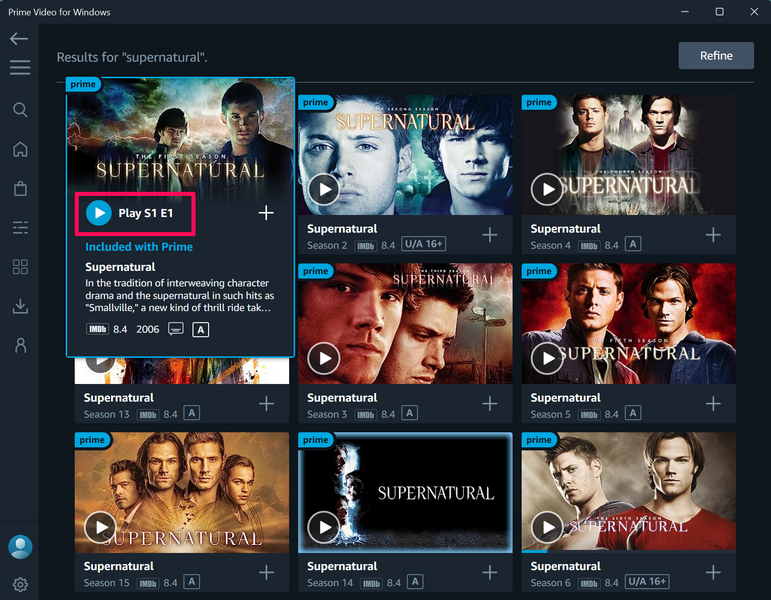Screen dimensions: 771x600
Task: Play Supernatural Season 4
Action: [x=547, y=189]
